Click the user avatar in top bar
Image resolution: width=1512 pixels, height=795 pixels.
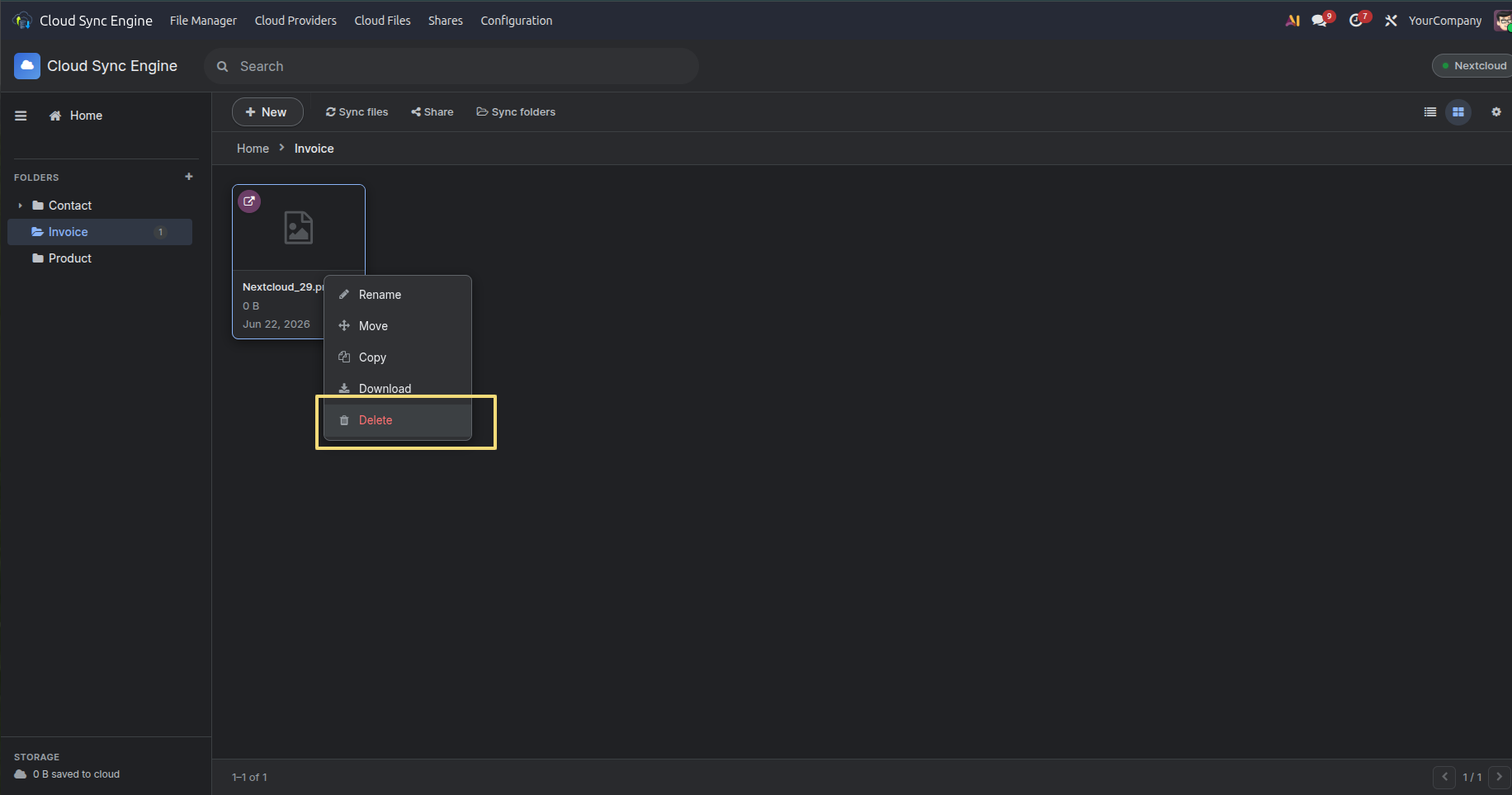1503,21
